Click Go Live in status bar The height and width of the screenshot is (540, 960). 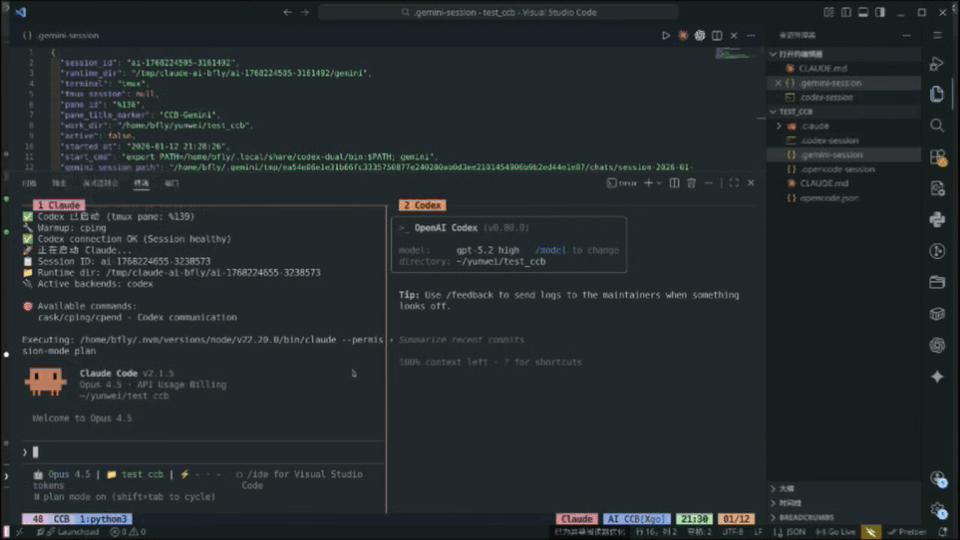[x=835, y=532]
